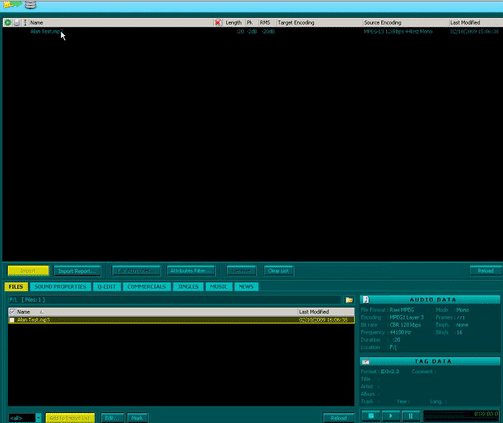This screenshot has height=423, width=503.
Task: Switch to the FILES tab
Action: [16, 287]
